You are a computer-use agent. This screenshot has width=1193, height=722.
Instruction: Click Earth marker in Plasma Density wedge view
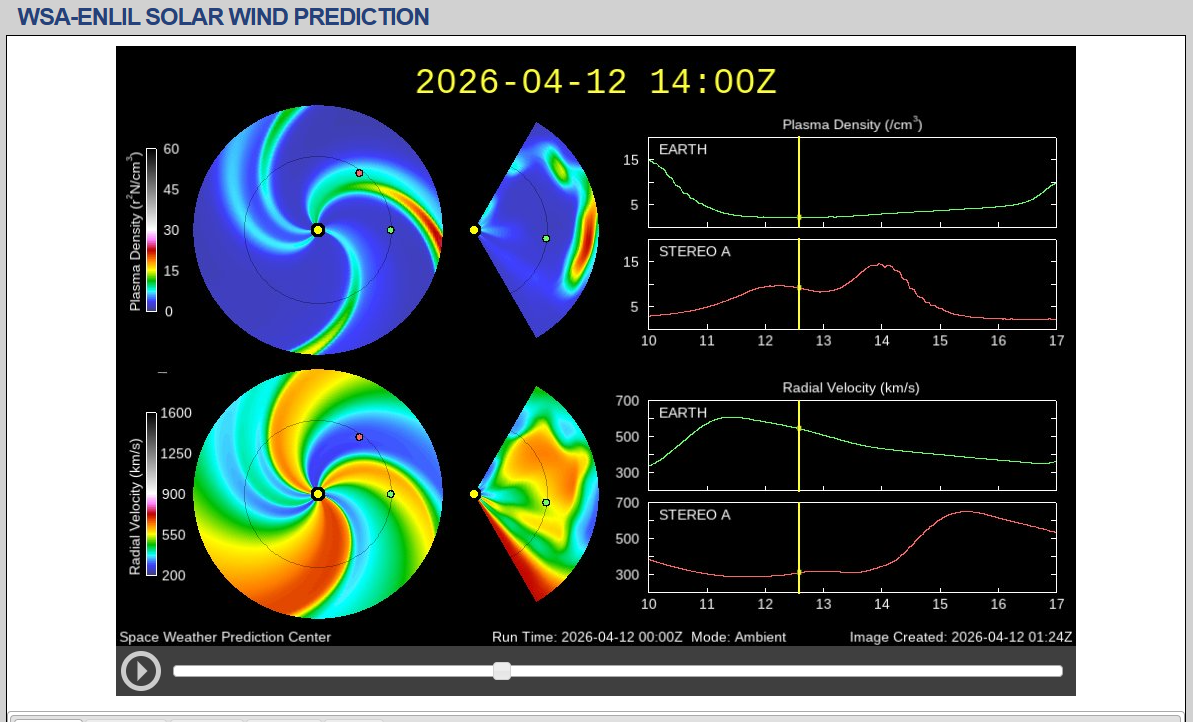point(546,238)
